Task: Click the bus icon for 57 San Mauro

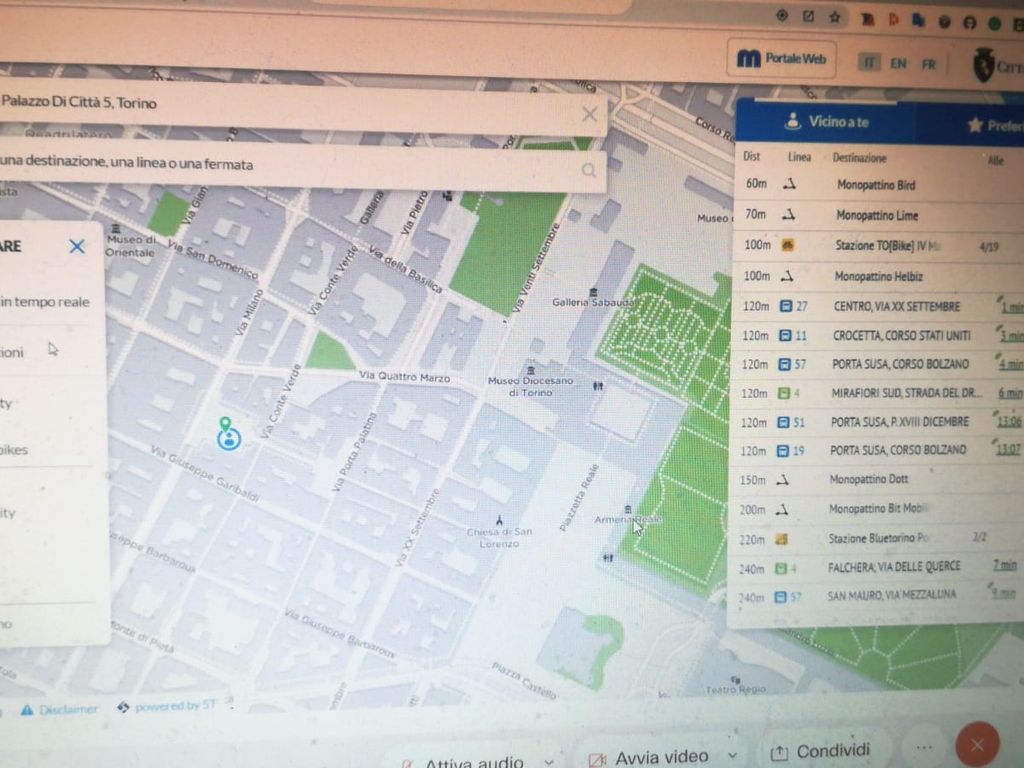Action: (x=780, y=597)
